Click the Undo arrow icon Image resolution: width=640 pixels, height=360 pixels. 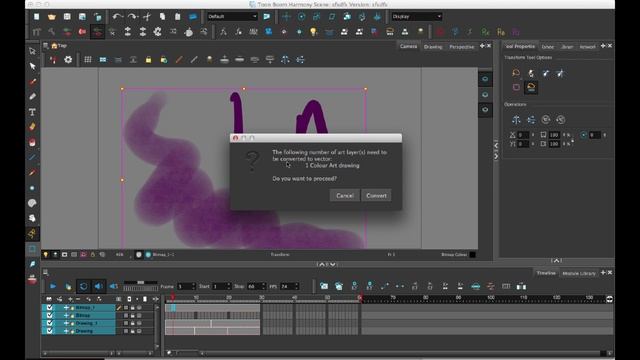(118, 17)
